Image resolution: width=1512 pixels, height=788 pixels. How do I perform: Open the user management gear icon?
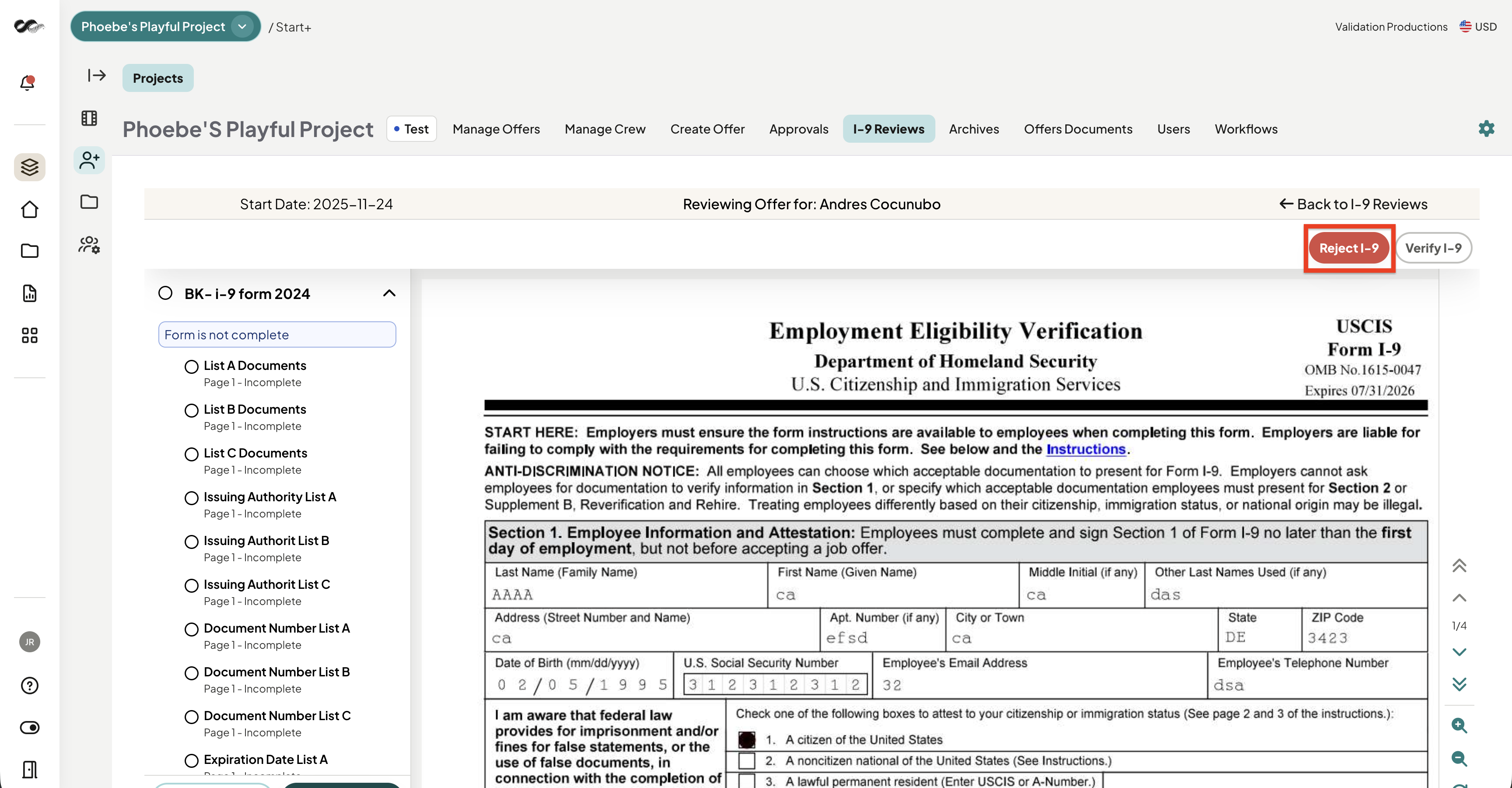coord(89,244)
